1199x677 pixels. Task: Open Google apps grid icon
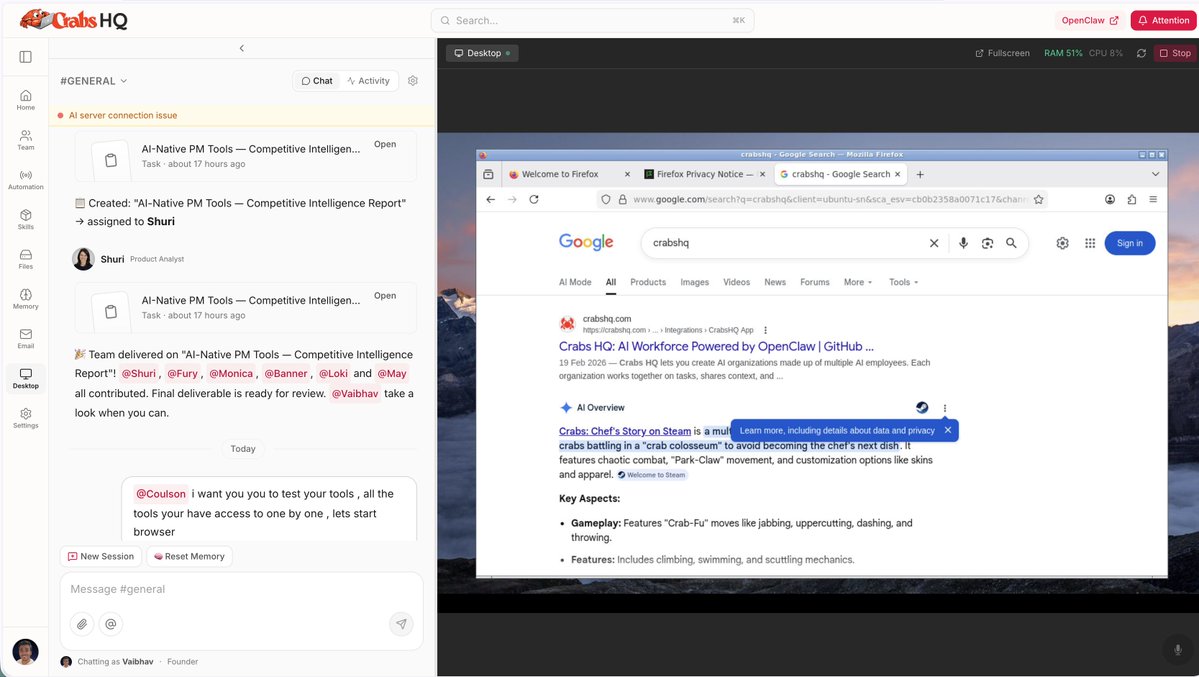[x=1090, y=242]
